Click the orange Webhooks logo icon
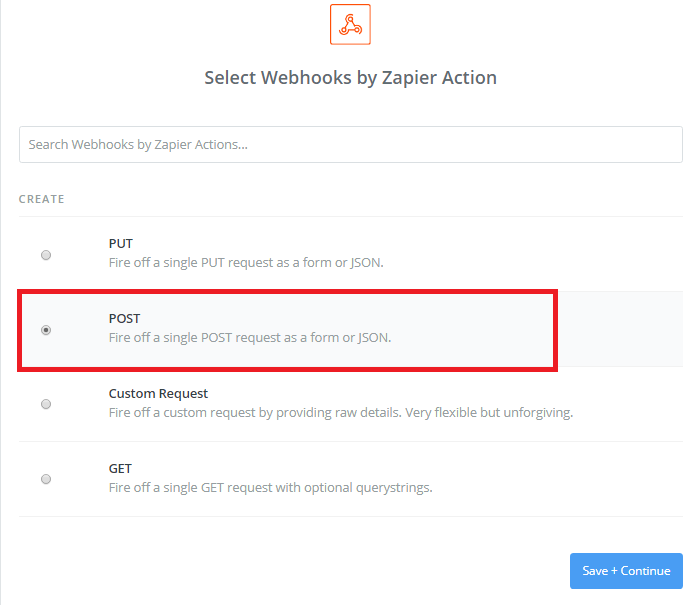The width and height of the screenshot is (695, 605). click(x=350, y=24)
